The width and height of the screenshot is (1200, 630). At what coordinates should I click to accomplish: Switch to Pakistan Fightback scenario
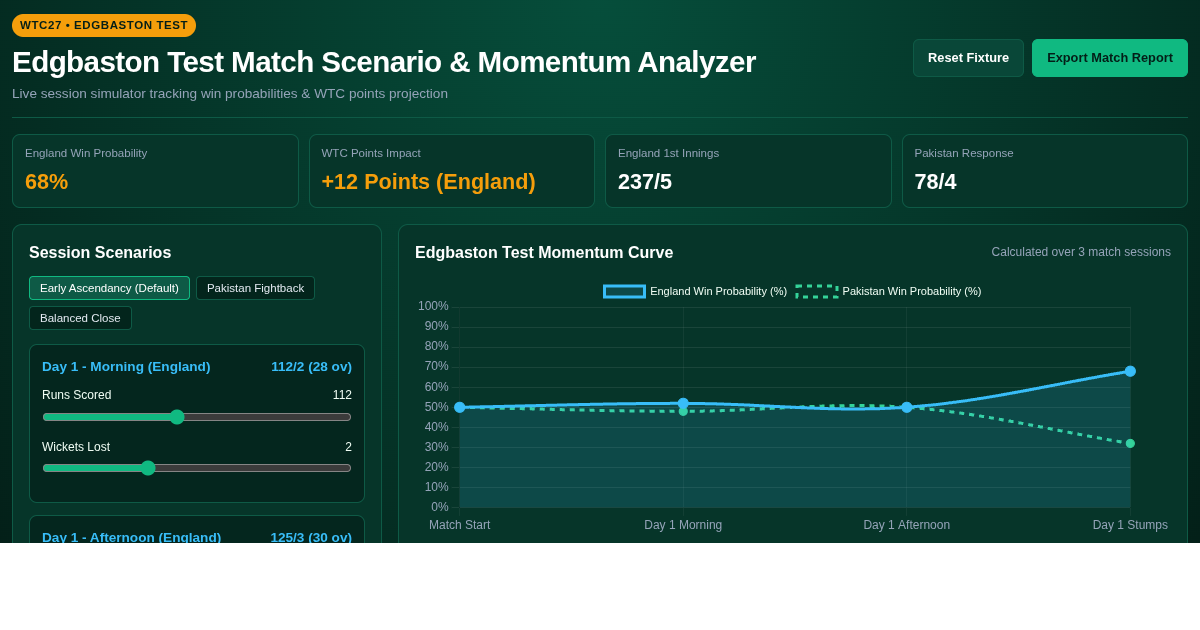tap(255, 288)
